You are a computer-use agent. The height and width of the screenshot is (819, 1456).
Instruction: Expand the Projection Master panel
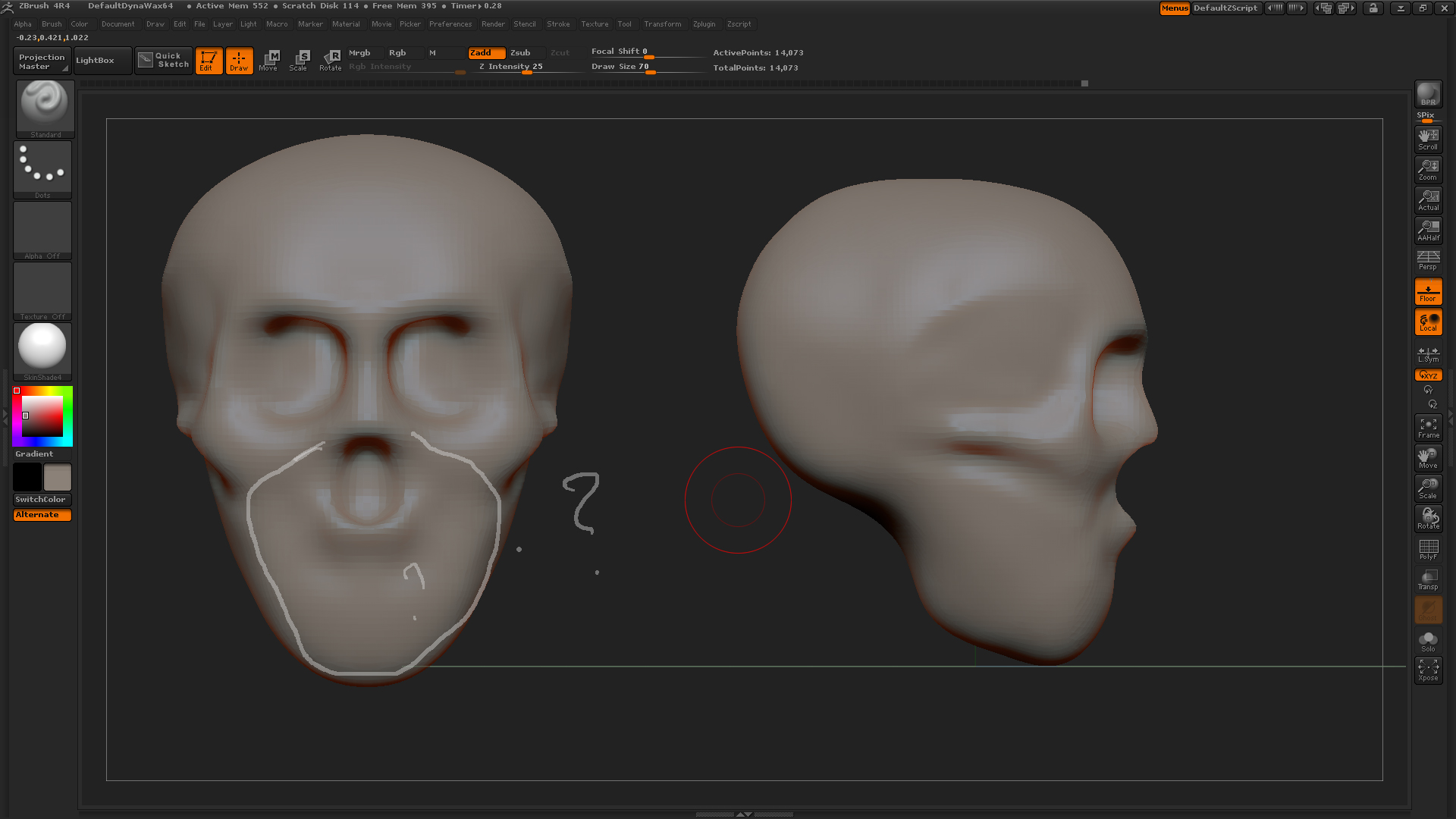tap(41, 60)
